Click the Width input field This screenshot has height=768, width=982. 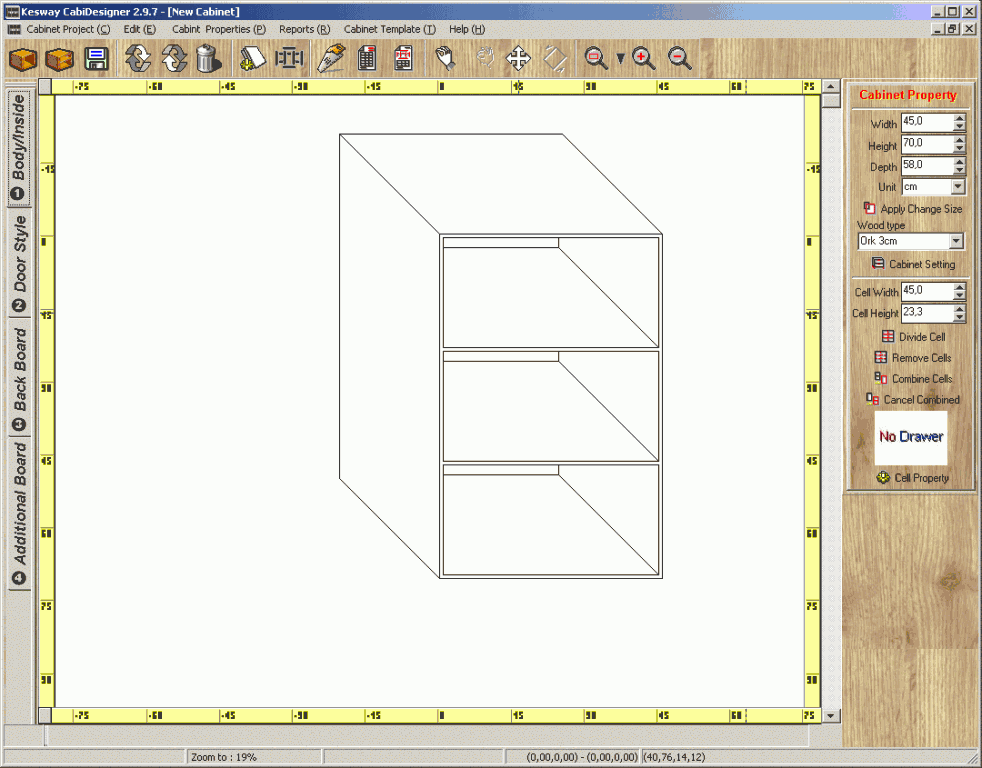pos(927,122)
